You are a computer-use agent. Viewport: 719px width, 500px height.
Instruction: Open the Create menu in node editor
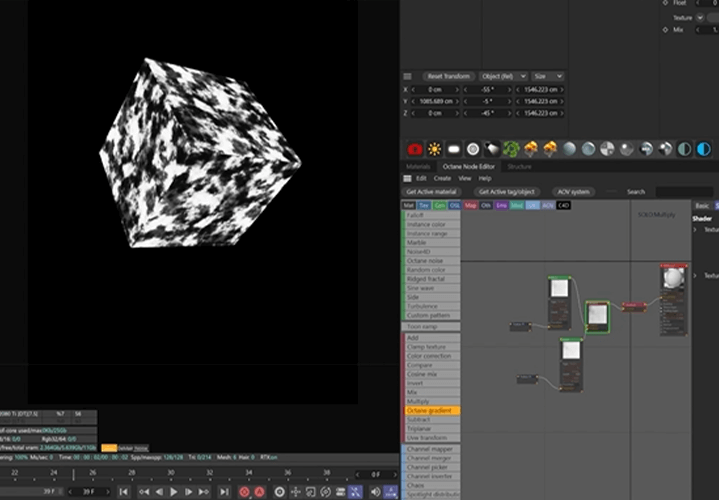(x=442, y=178)
